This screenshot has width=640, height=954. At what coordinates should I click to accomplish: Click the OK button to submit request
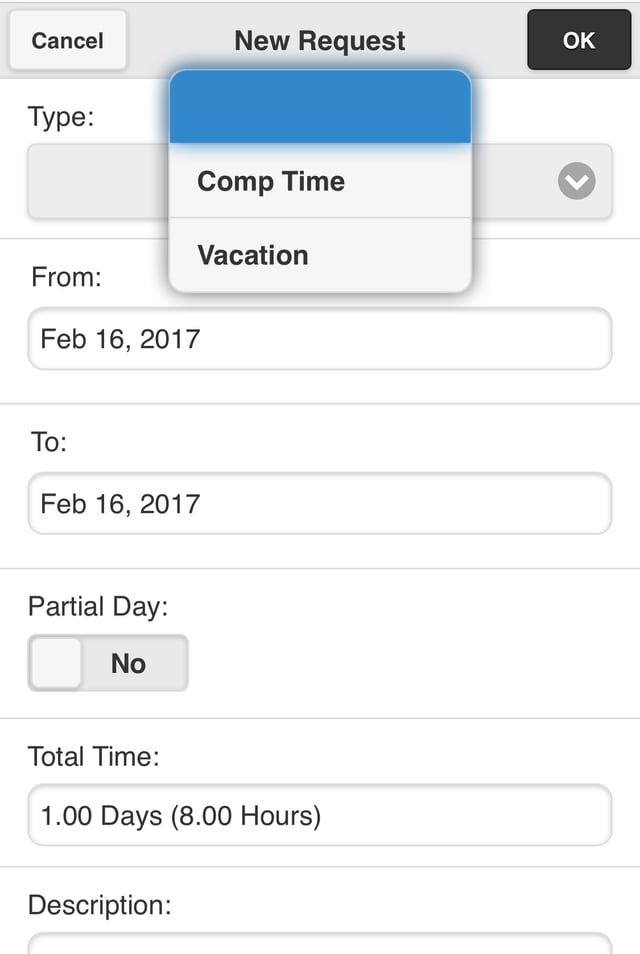pyautogui.click(x=578, y=40)
